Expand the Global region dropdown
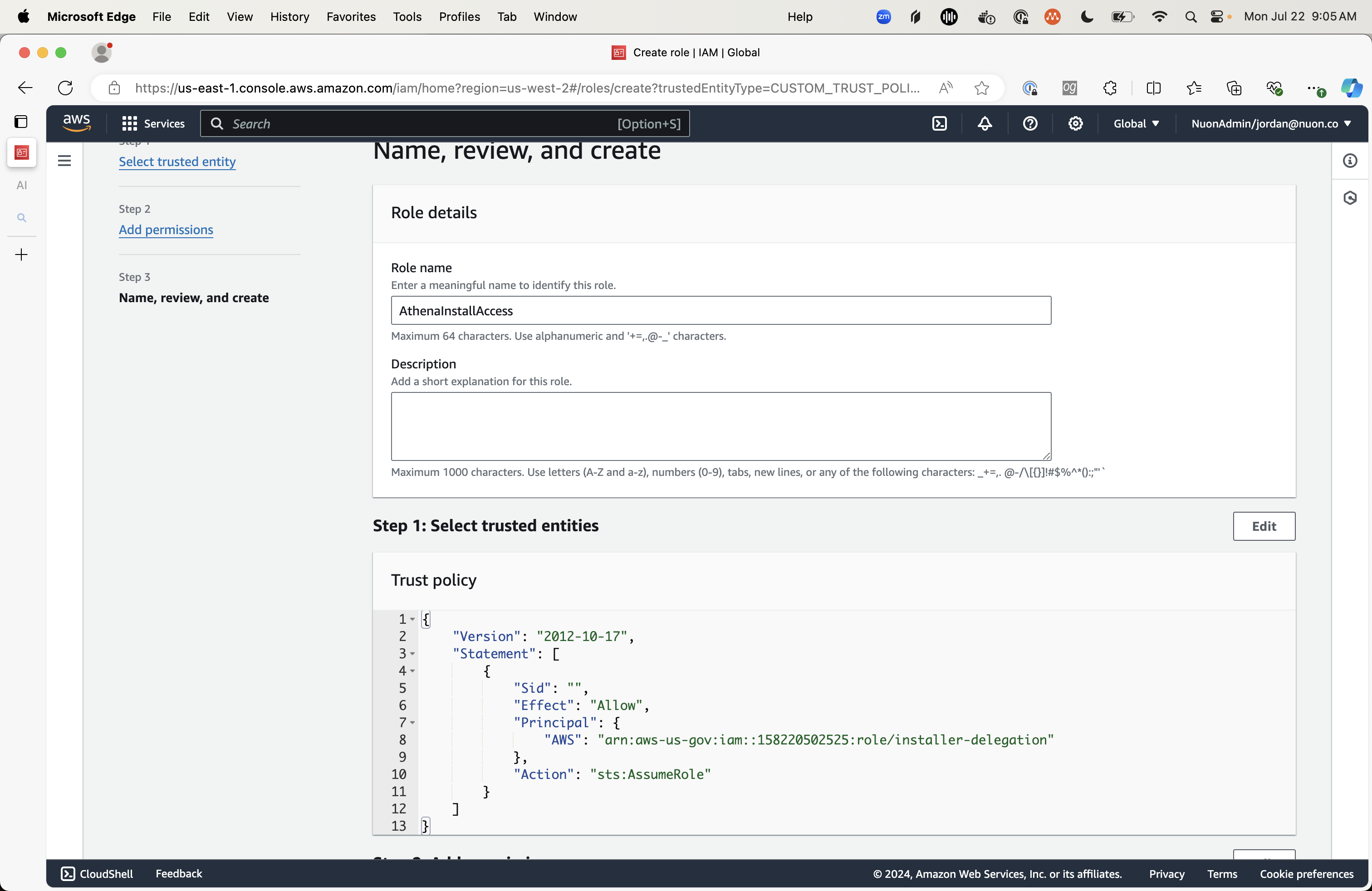The height and width of the screenshot is (891, 1372). pos(1136,123)
